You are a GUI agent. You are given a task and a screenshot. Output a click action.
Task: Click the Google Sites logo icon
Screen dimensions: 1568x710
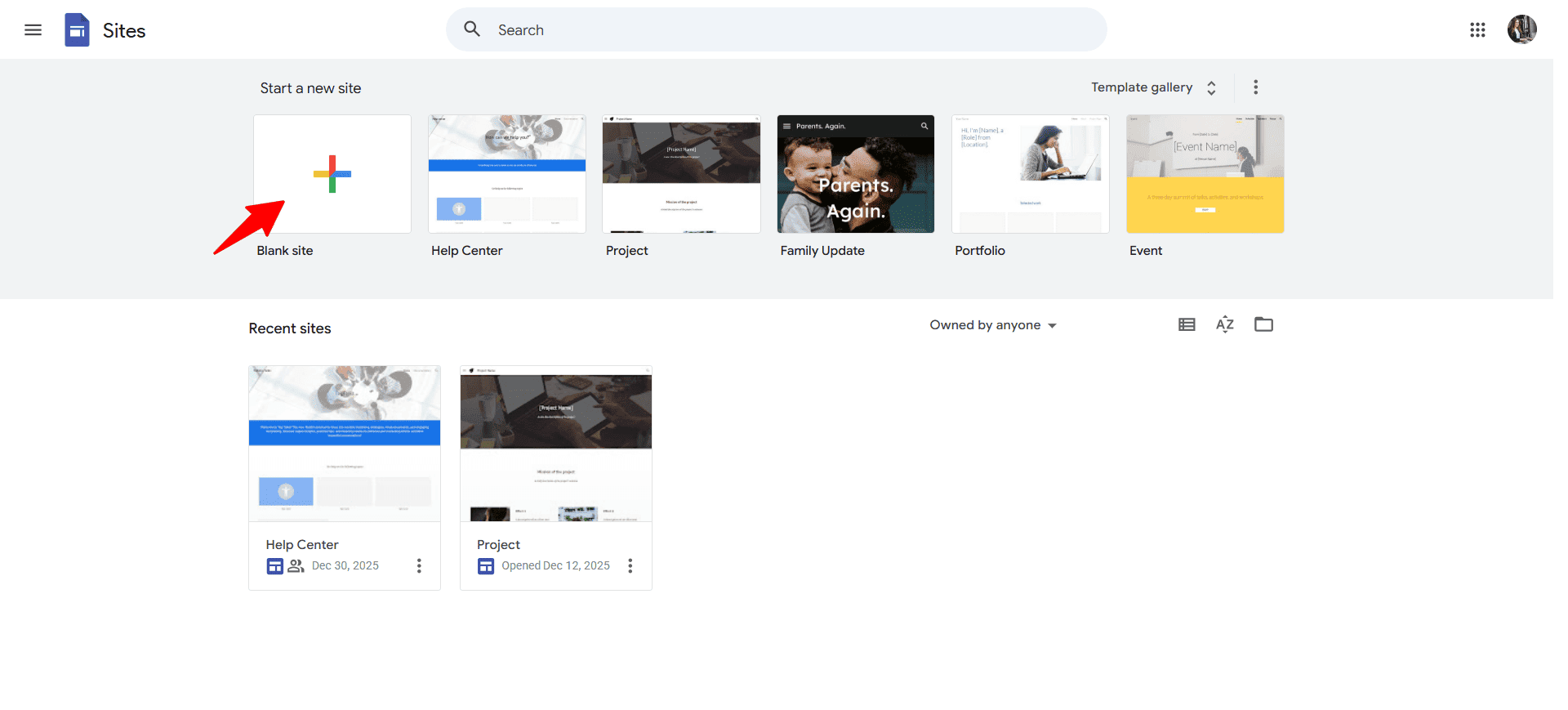click(x=77, y=30)
